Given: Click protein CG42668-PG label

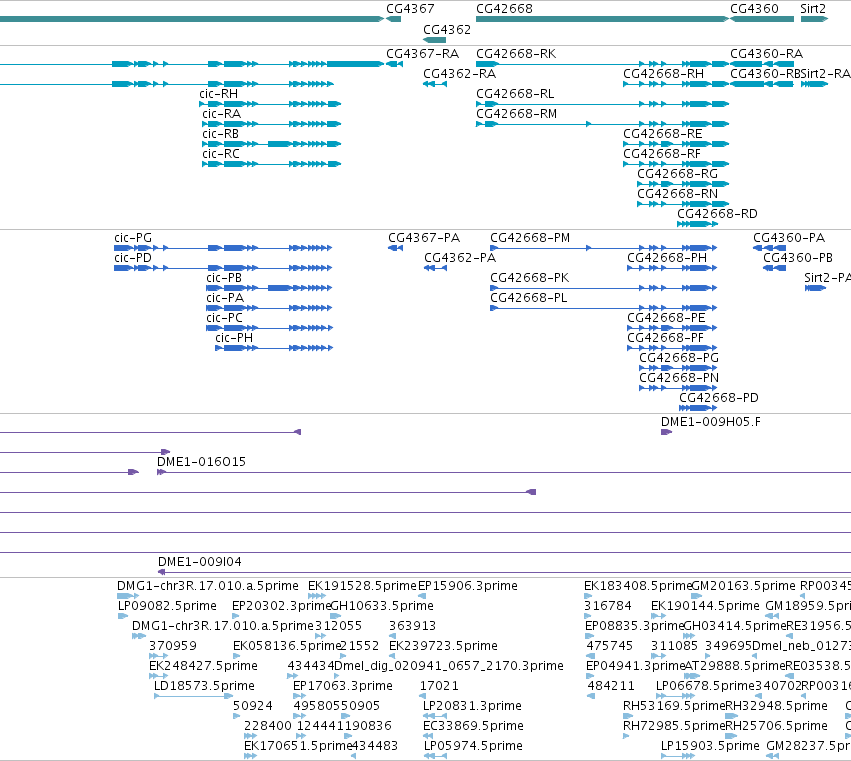Looking at the screenshot, I should [679, 358].
